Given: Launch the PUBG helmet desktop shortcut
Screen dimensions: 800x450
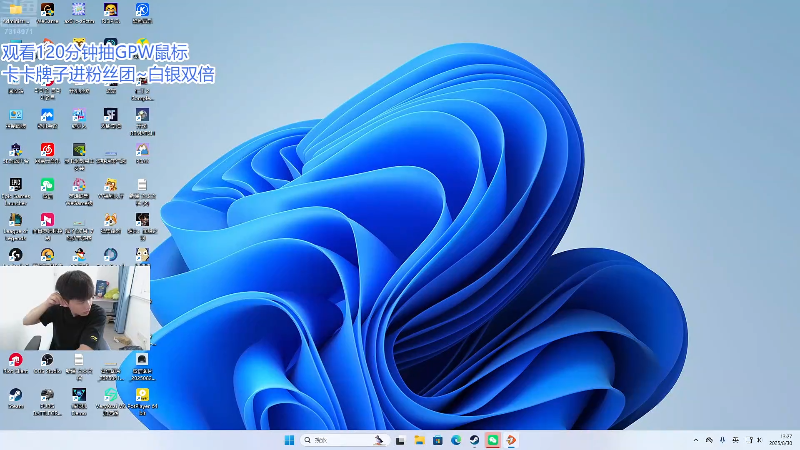Looking at the screenshot, I should click(x=47, y=394).
